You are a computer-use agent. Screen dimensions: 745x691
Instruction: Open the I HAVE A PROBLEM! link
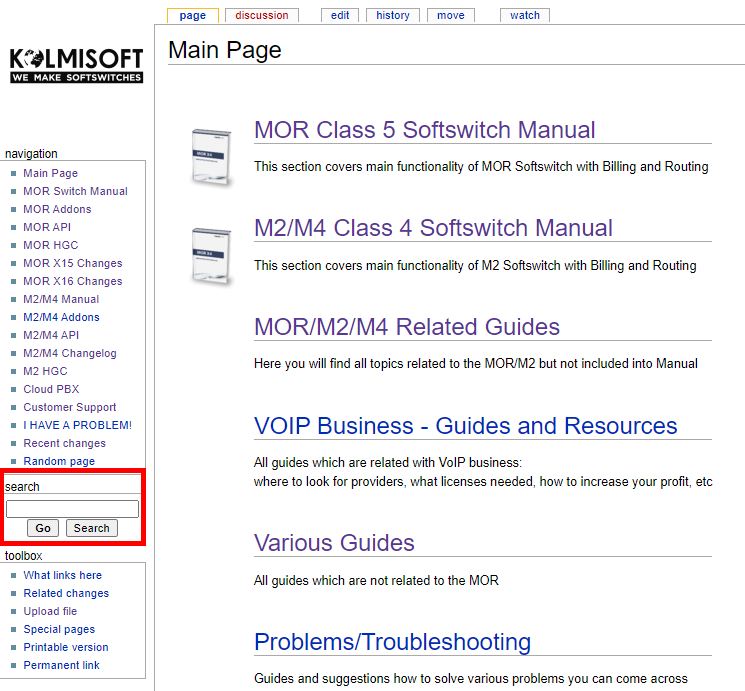77,425
